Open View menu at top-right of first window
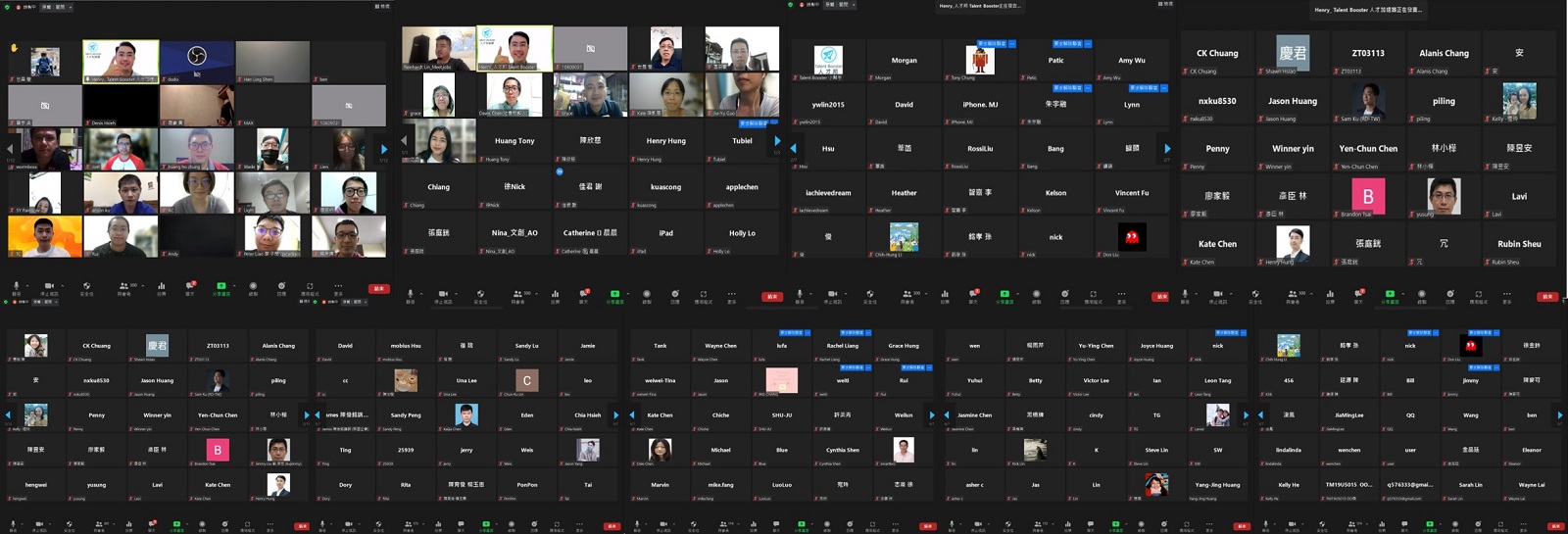Viewport: 1568px width, 534px height. coord(382,6)
